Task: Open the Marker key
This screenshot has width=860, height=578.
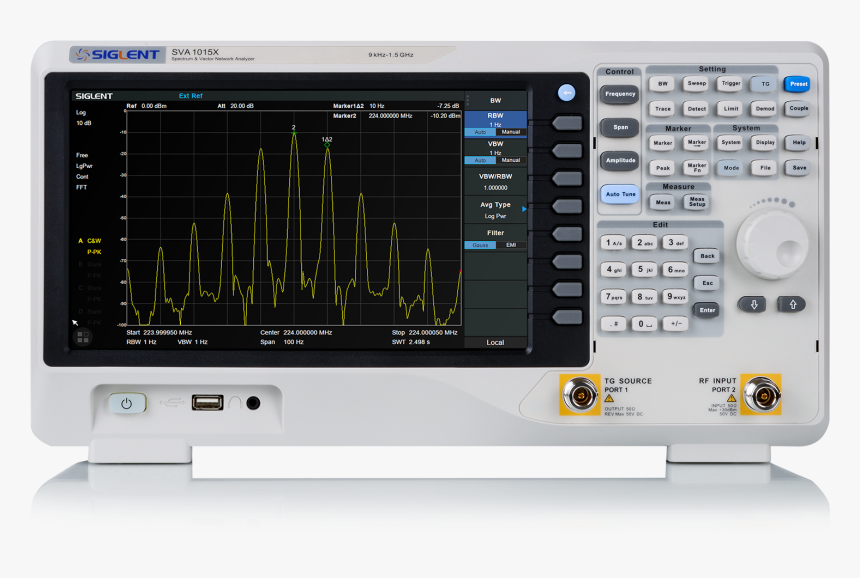Action: click(663, 143)
